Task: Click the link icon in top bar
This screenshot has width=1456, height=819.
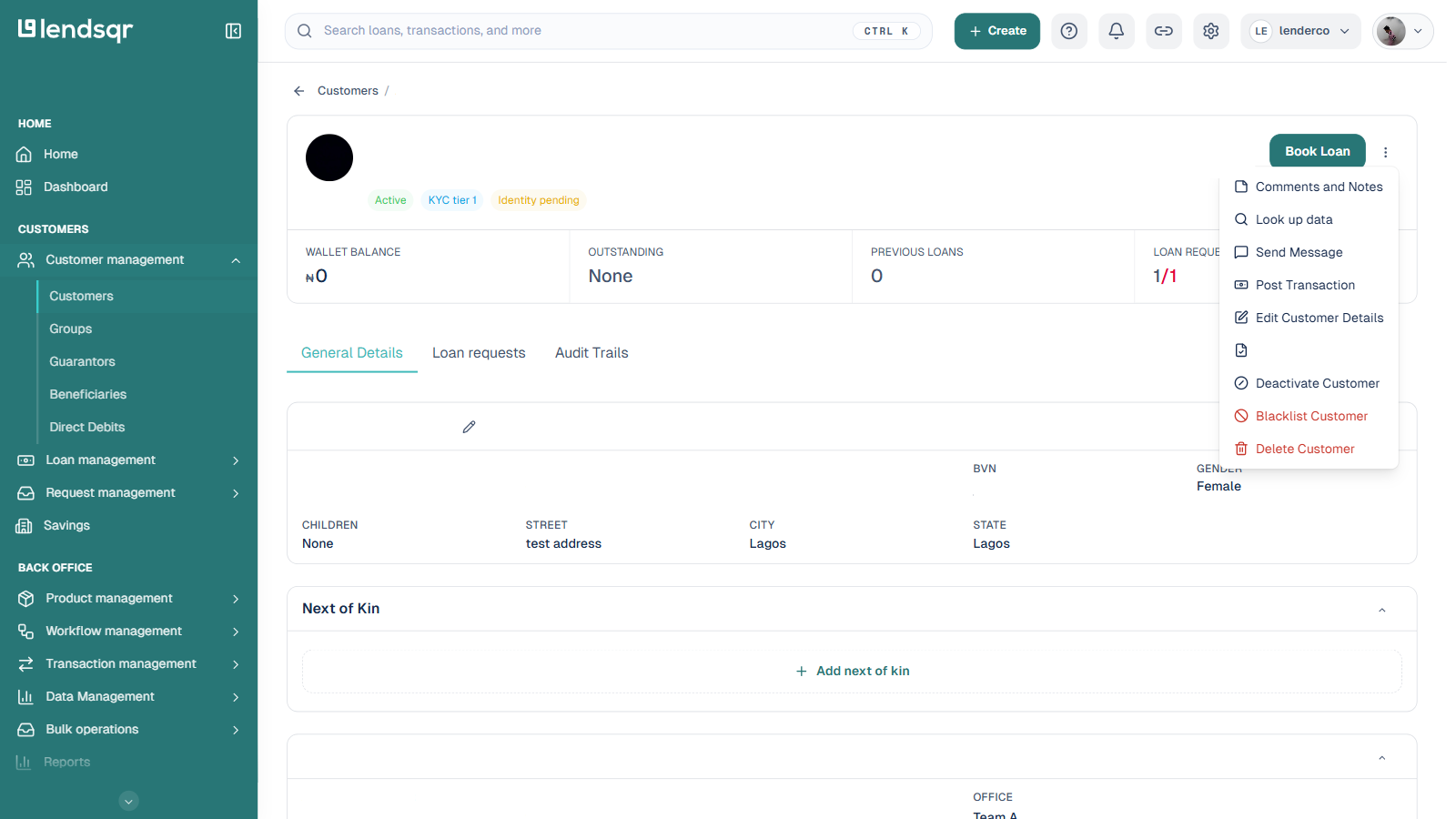Action: [x=1164, y=31]
